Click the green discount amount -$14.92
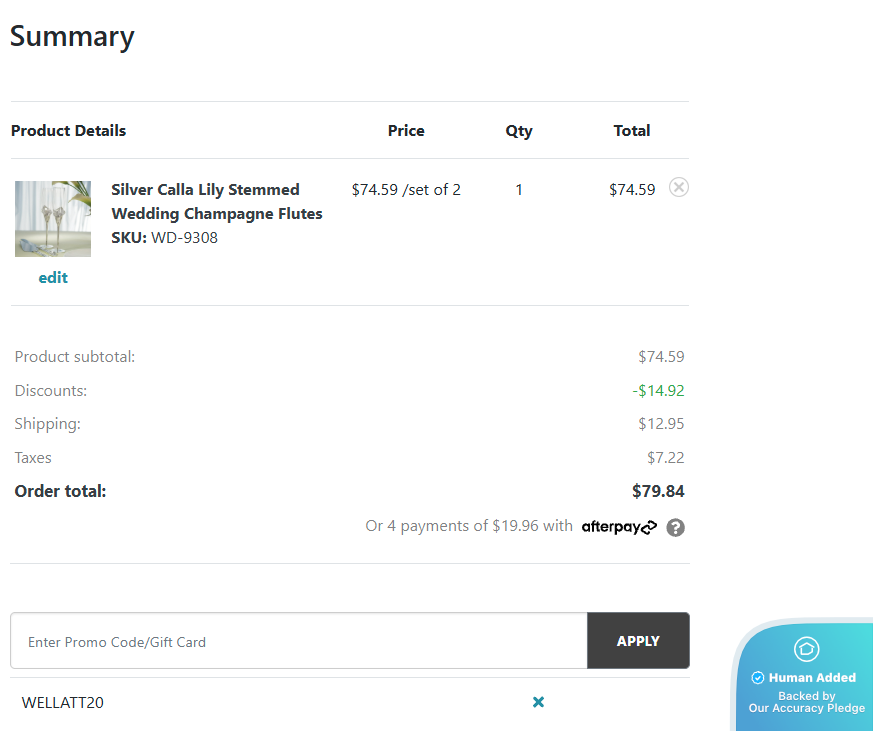Viewport: 873px width, 731px height. [x=658, y=391]
